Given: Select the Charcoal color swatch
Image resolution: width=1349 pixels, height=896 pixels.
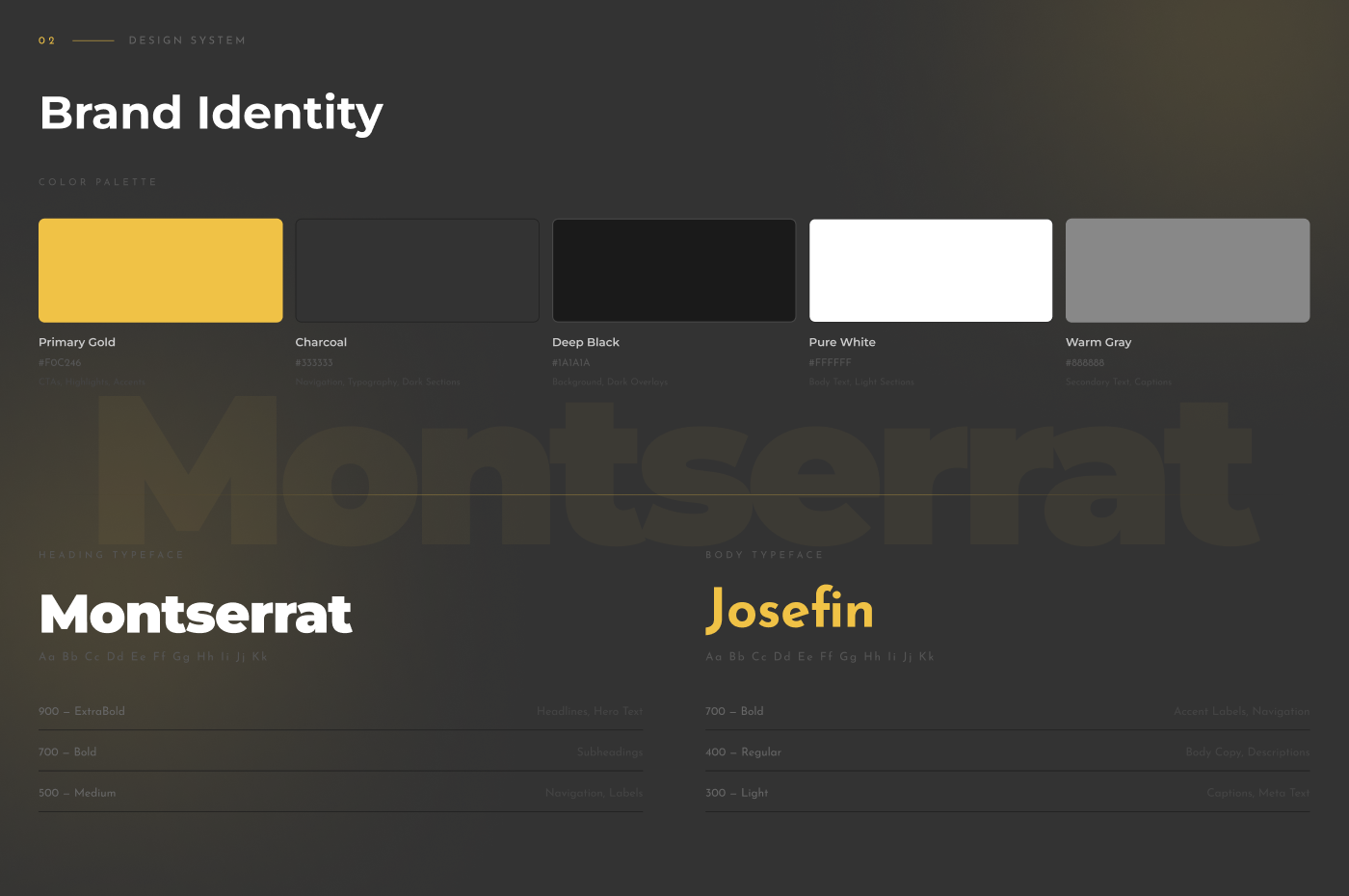Looking at the screenshot, I should 417,271.
